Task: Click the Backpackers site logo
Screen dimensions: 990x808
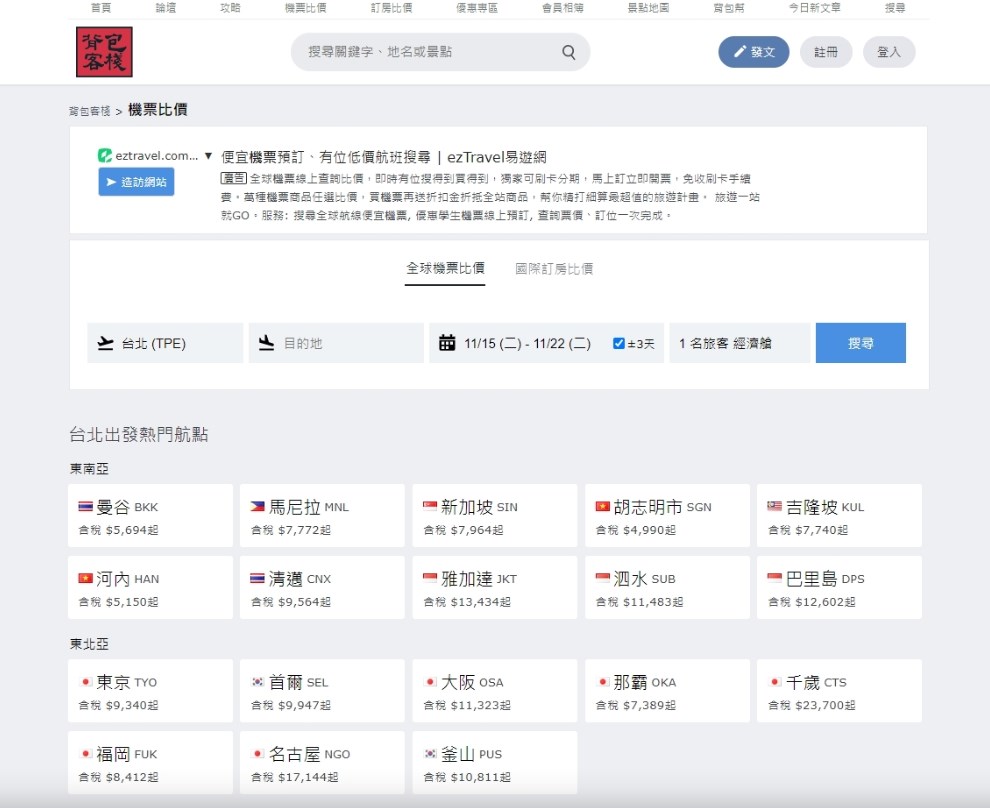Action: point(104,52)
